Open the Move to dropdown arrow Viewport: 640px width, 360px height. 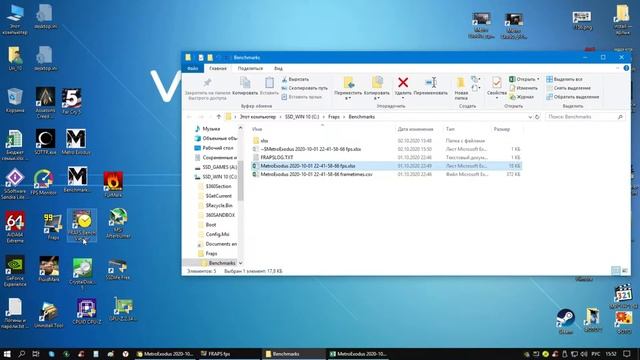(348, 98)
